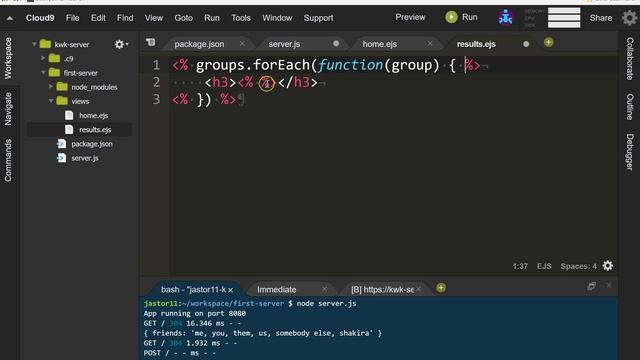Add new editor tab with plus icon
Screen dimensions: 640x360
[x=548, y=42]
